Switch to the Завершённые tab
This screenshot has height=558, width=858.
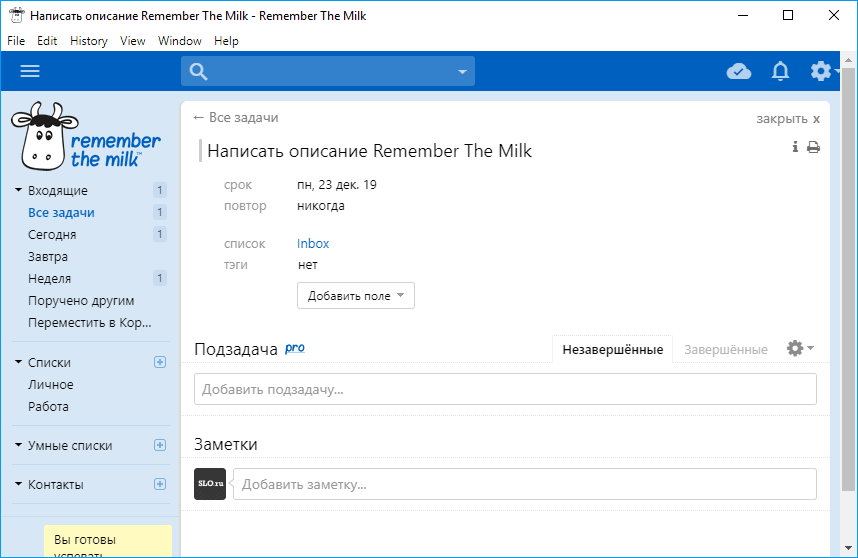726,349
